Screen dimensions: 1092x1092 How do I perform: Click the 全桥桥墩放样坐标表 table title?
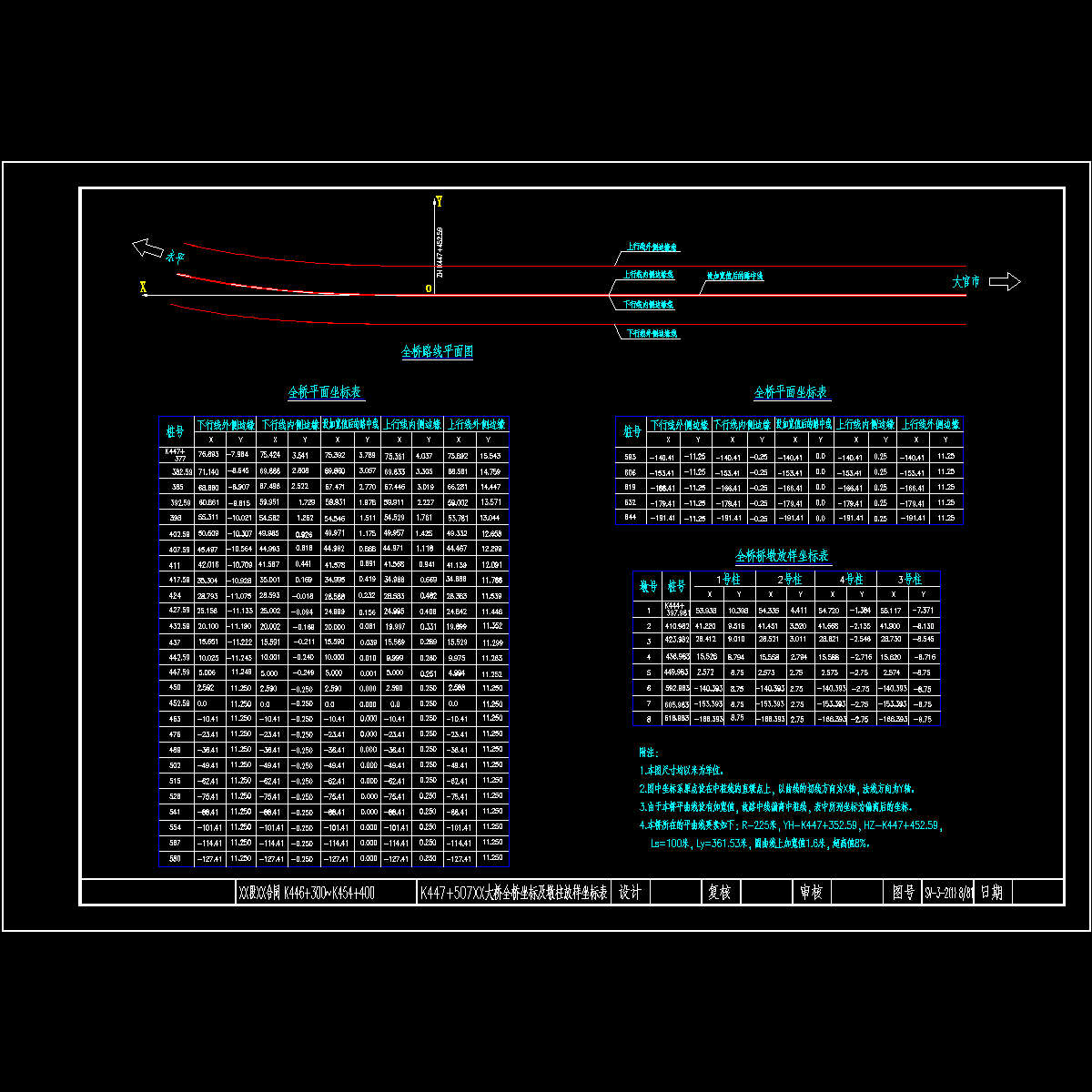(783, 555)
